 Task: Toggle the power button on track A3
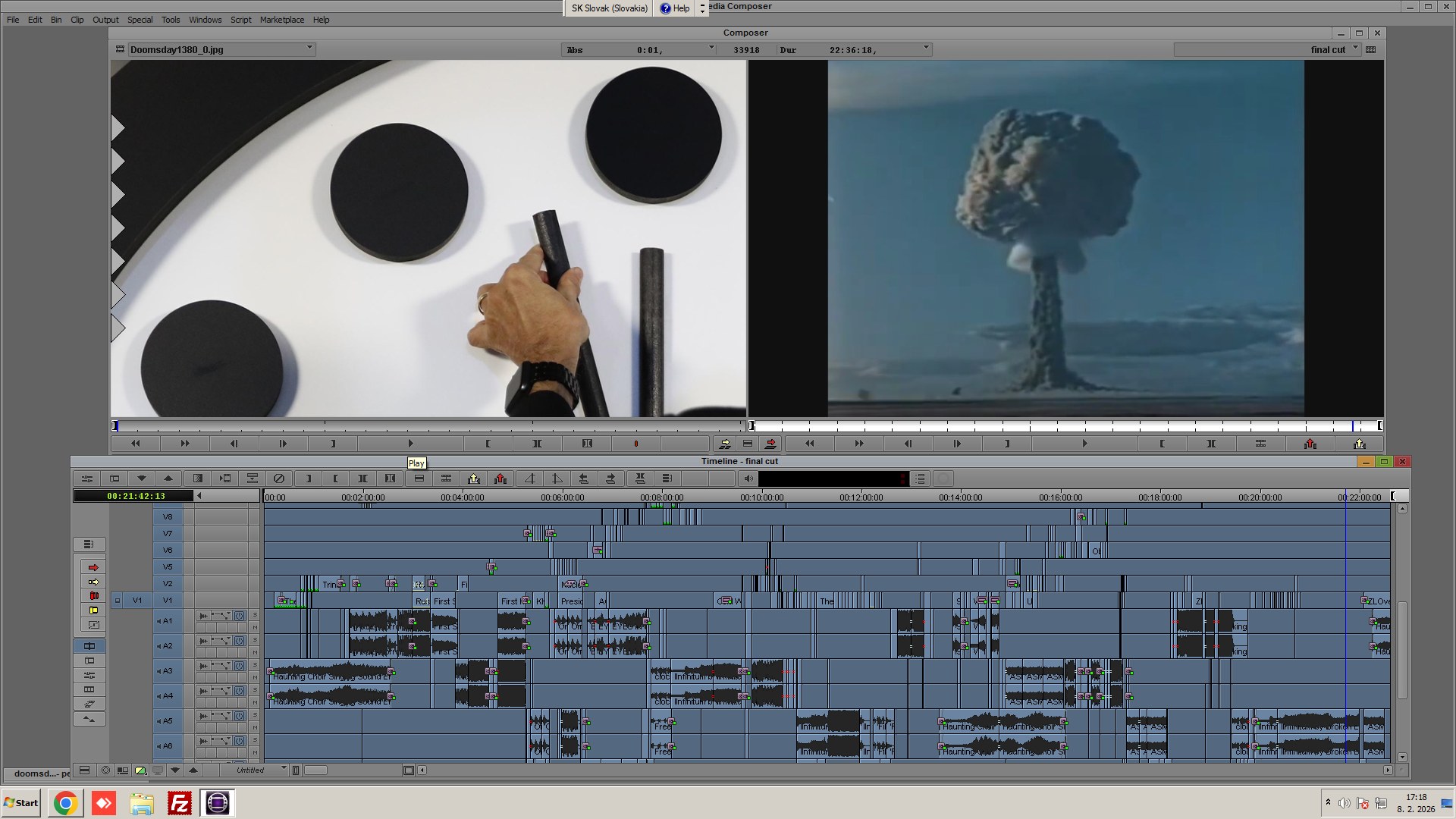[x=239, y=666]
